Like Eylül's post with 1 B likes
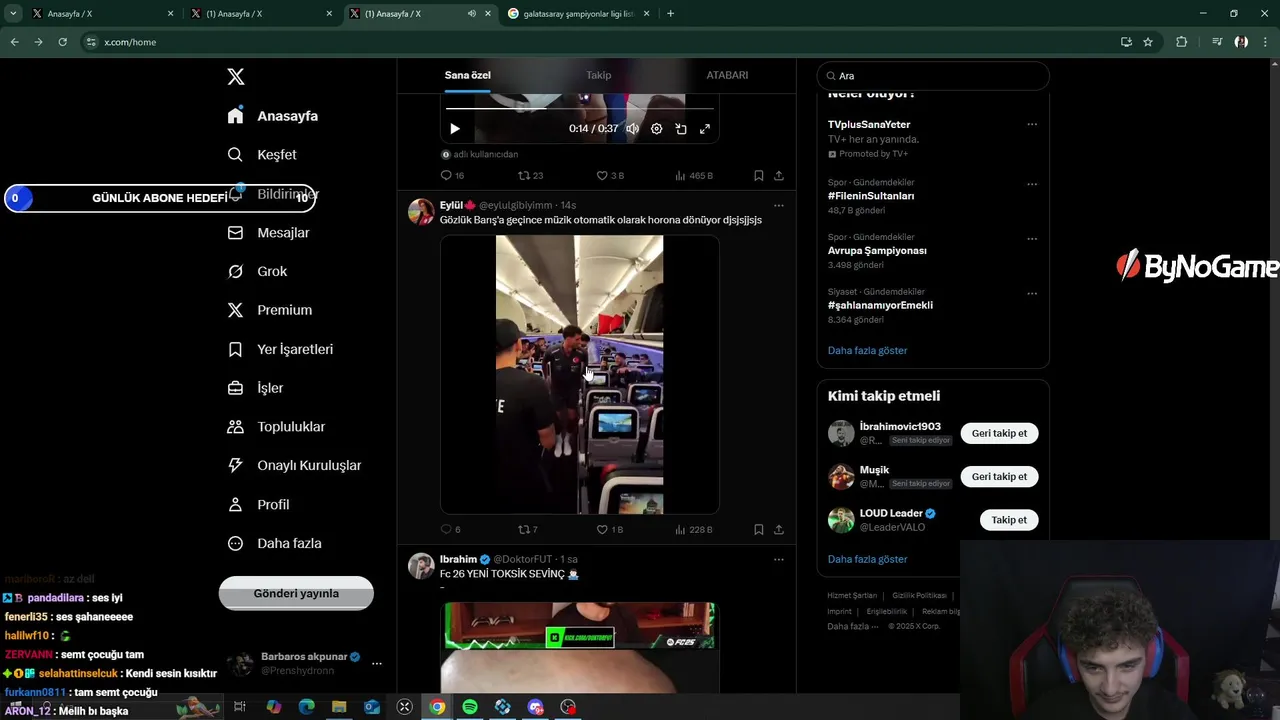The height and width of the screenshot is (720, 1280). pos(610,529)
